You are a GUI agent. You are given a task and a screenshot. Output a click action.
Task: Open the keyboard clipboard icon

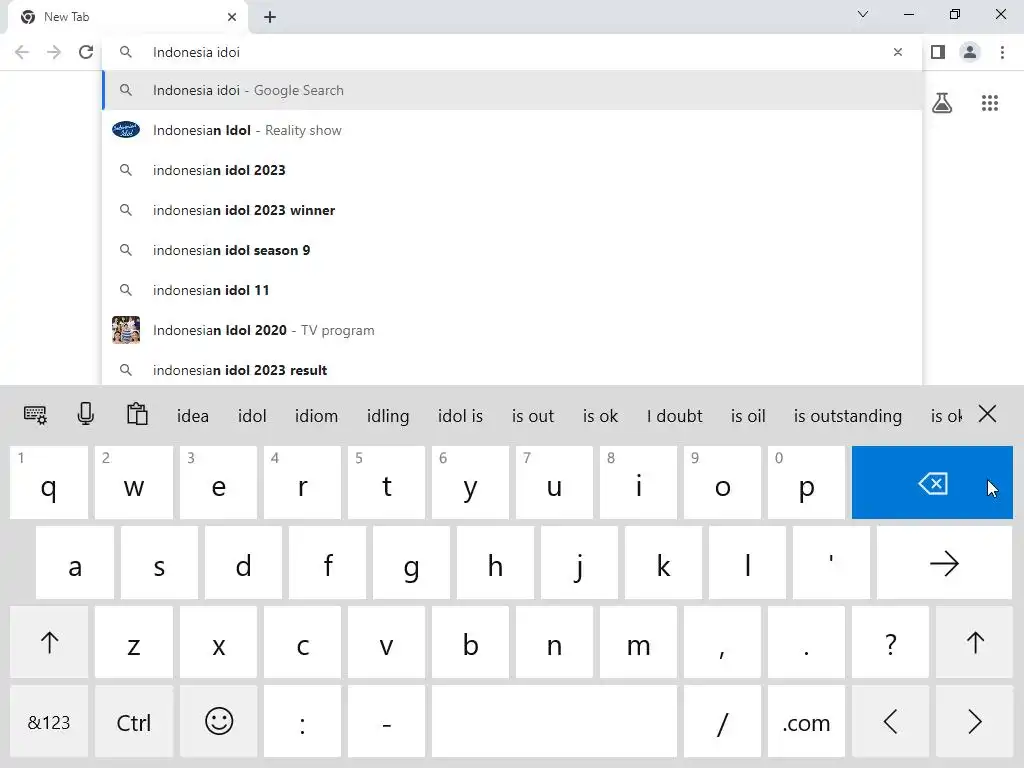(x=137, y=414)
